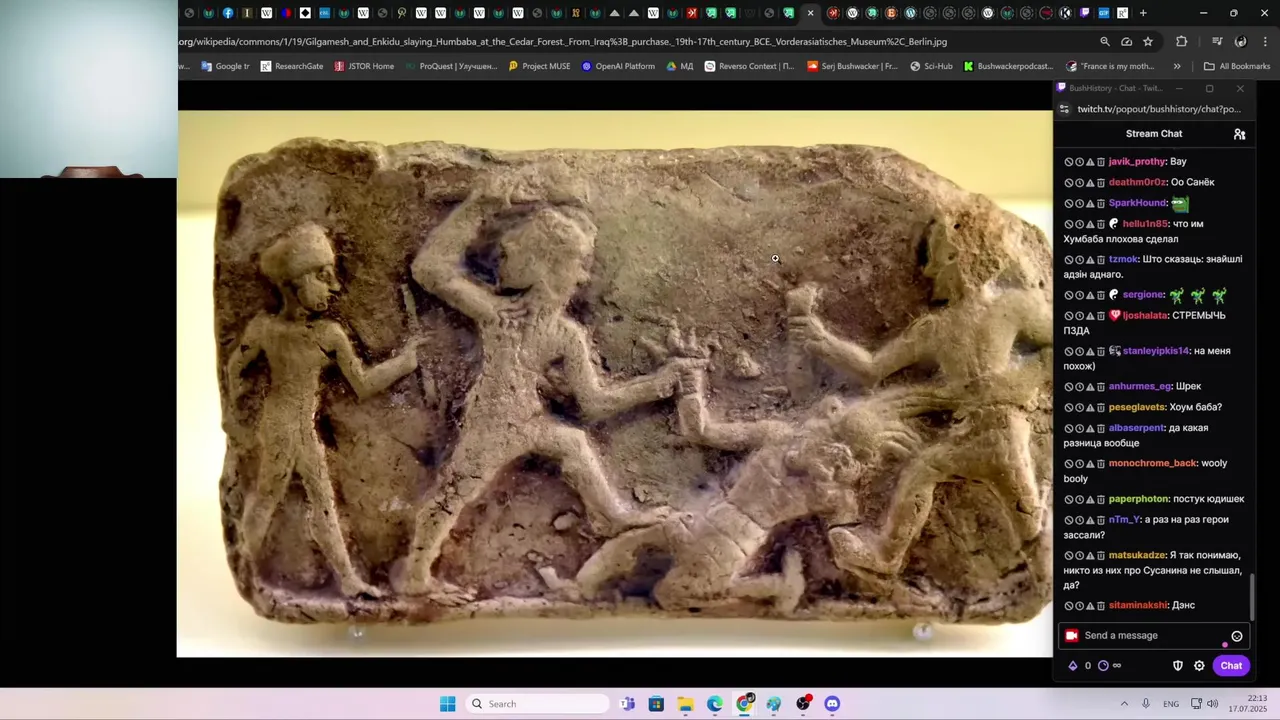Viewport: 1280px width, 720px height.
Task: Open the Reverso Context bookmark
Action: [750, 67]
